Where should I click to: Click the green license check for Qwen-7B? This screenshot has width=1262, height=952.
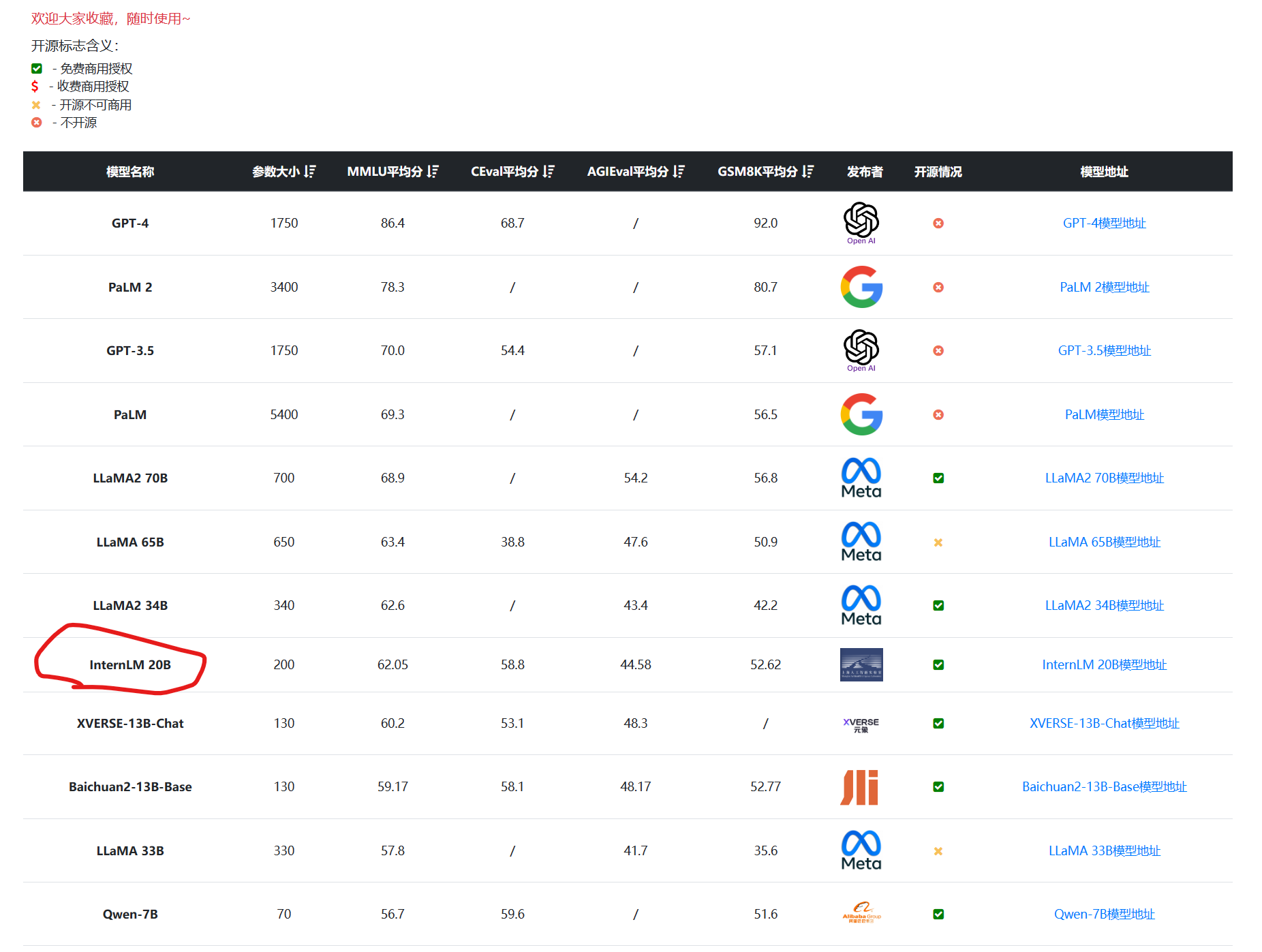pos(938,915)
